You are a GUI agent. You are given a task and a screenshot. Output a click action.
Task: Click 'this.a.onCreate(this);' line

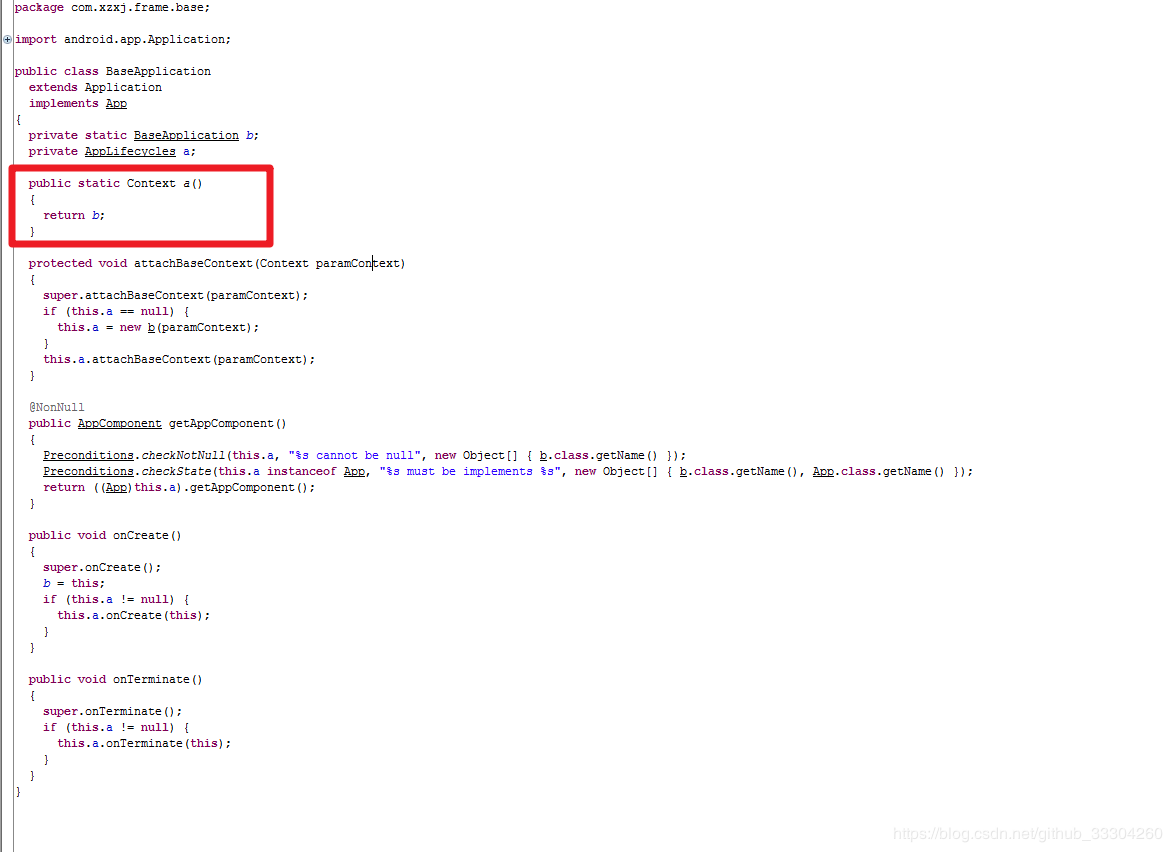pyautogui.click(x=134, y=615)
